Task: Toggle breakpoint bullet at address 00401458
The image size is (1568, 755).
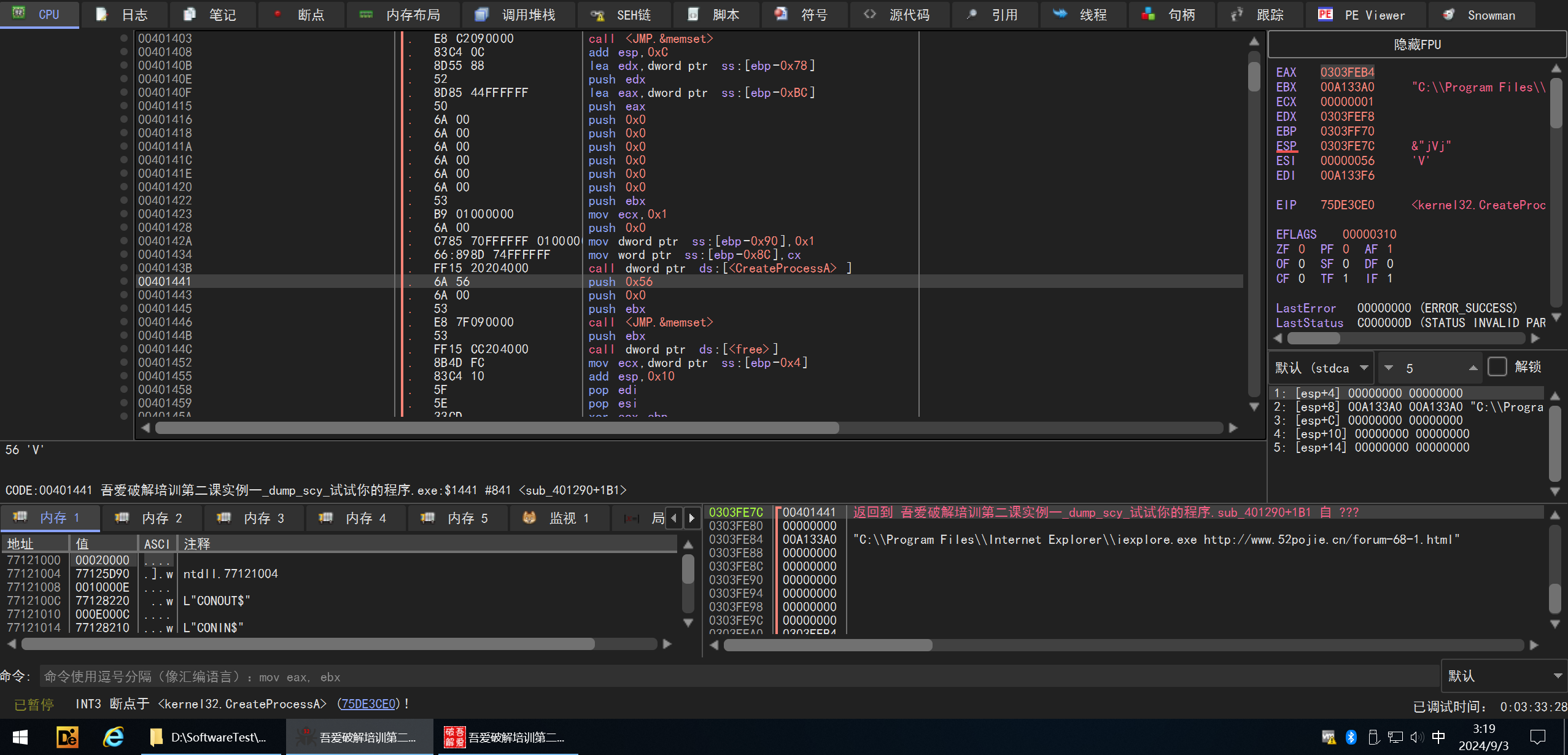Action: pyautogui.click(x=124, y=389)
